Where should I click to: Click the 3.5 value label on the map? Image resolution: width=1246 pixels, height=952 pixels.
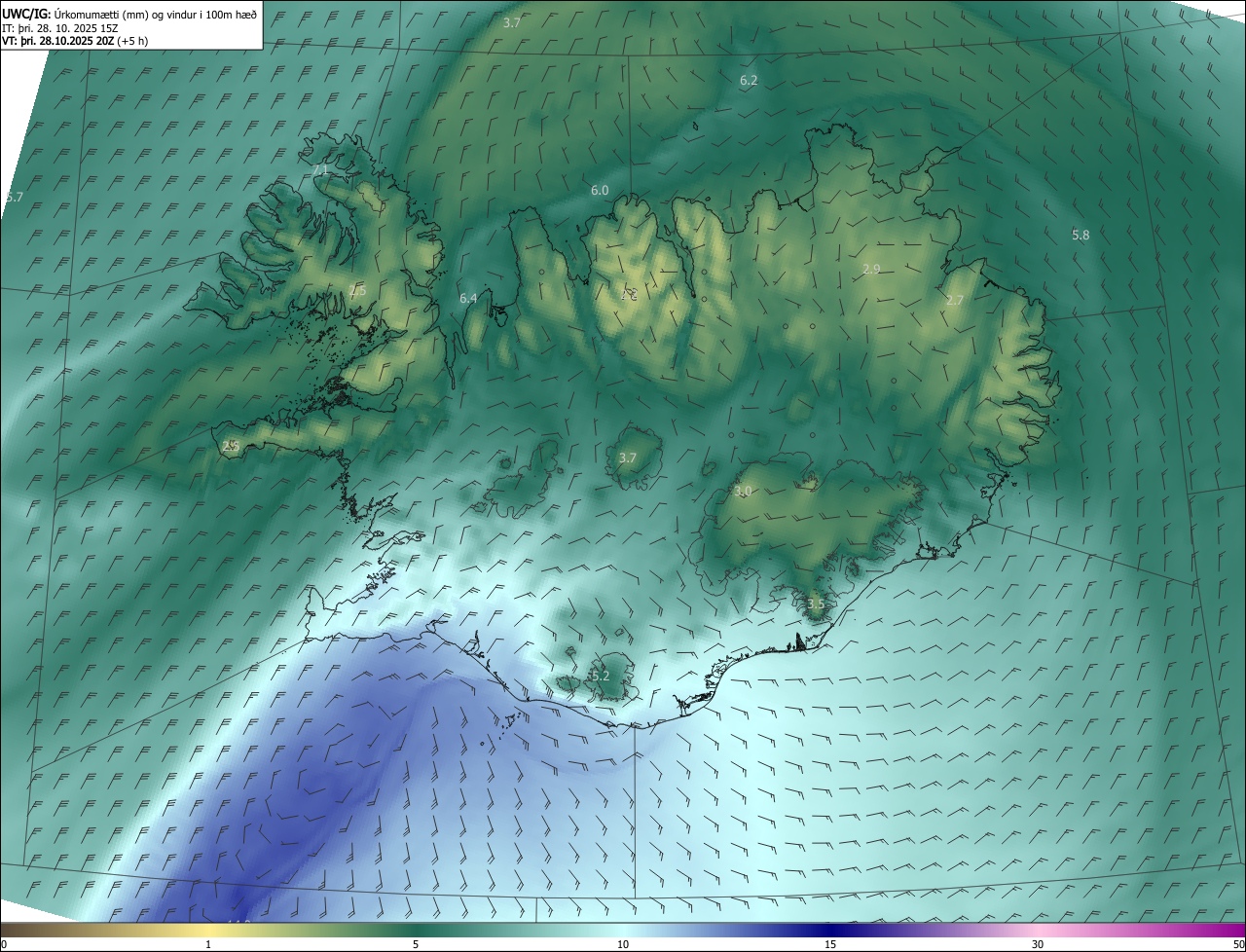click(816, 604)
